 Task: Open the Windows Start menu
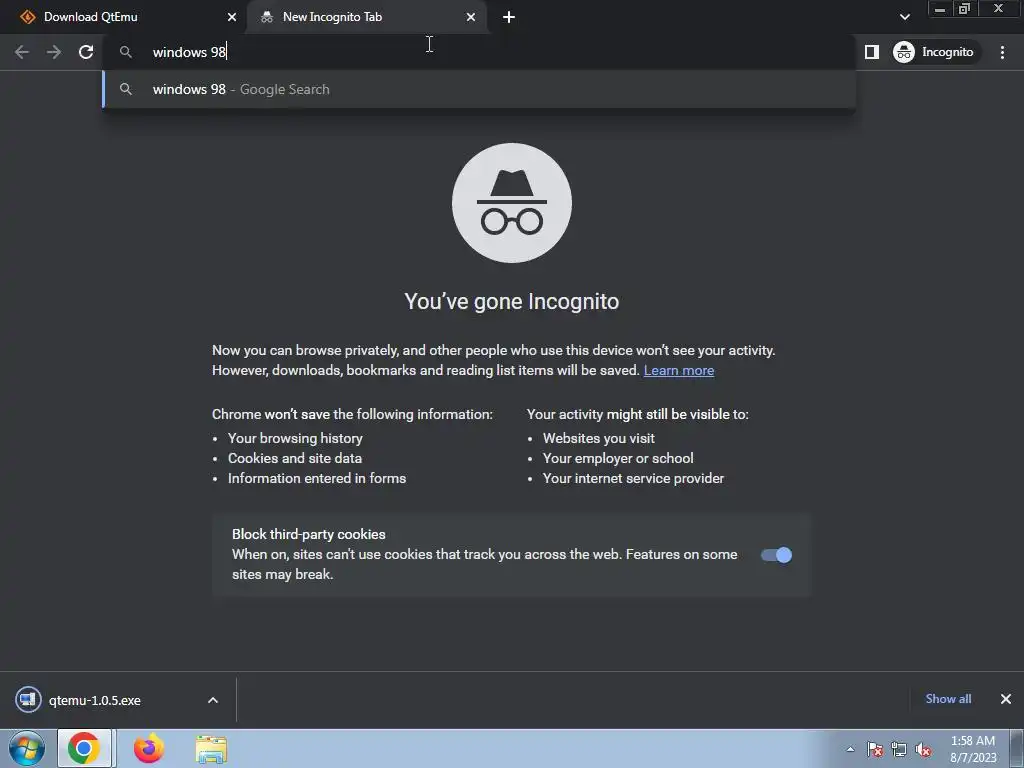(x=27, y=748)
